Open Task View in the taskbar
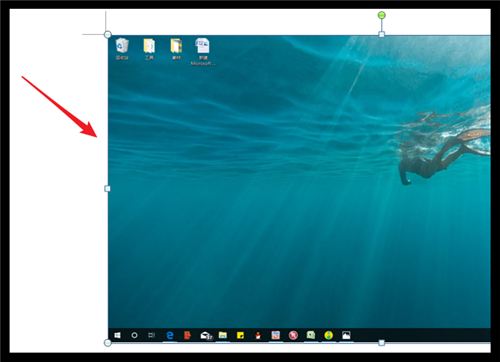 [152, 335]
